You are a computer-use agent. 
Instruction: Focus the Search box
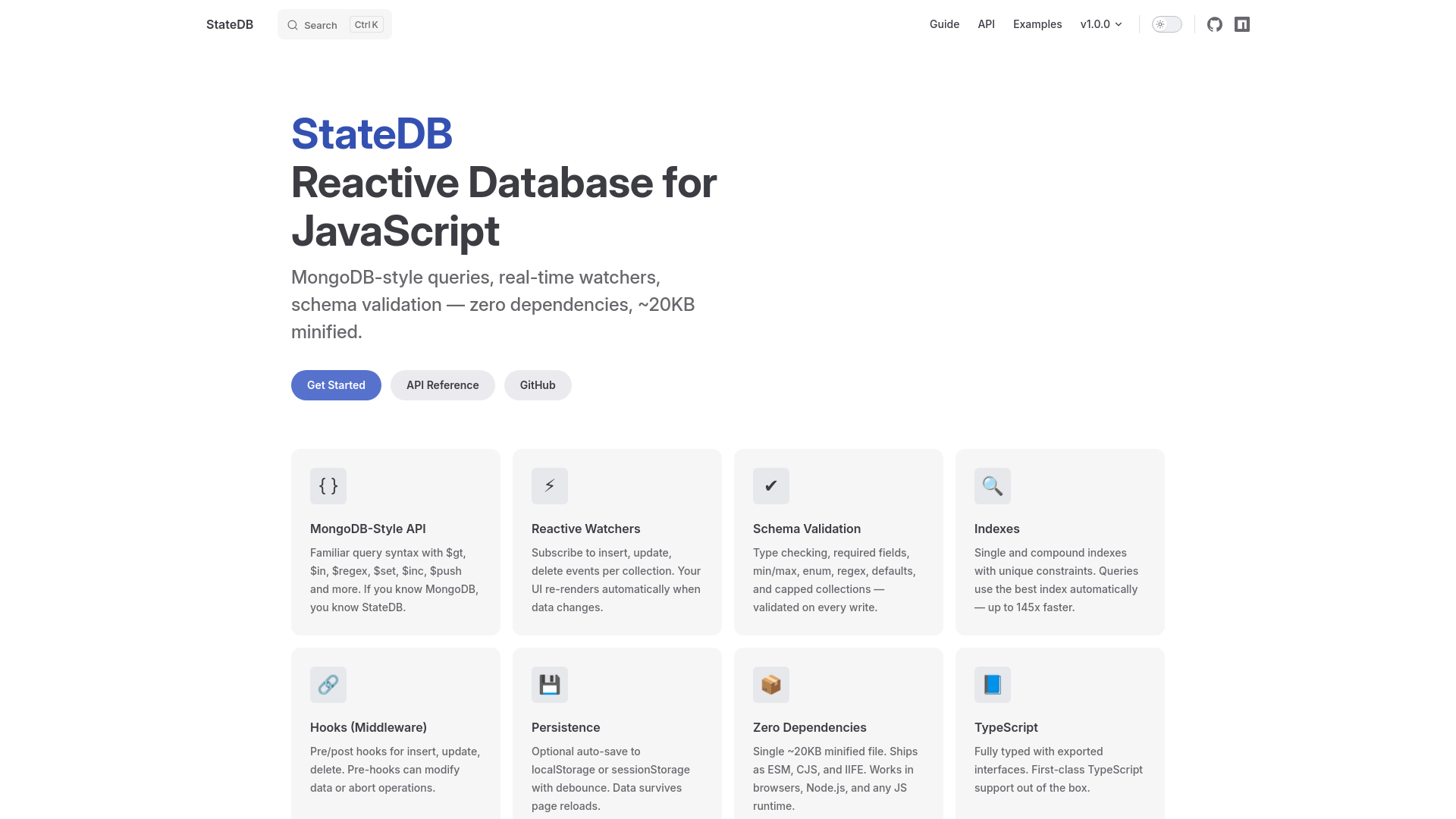[x=334, y=24]
